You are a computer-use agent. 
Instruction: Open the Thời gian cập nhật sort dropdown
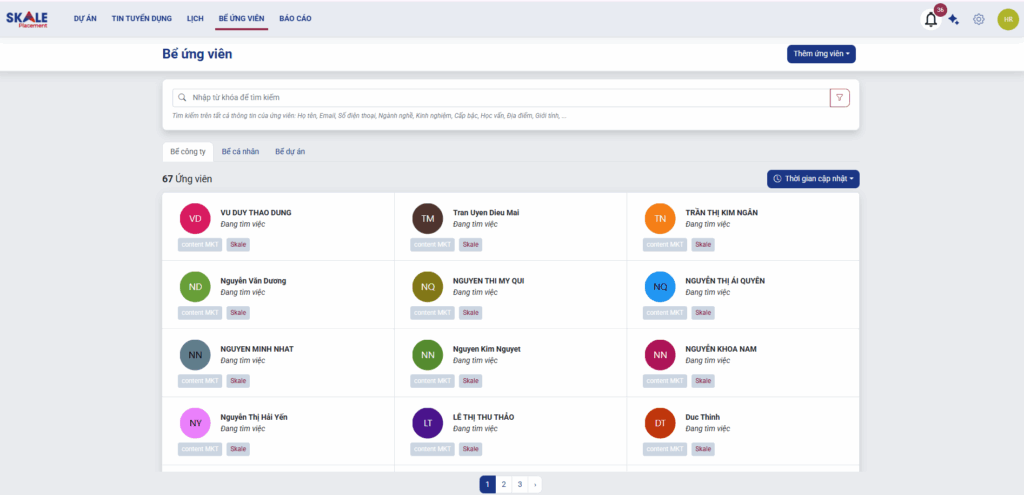(813, 178)
